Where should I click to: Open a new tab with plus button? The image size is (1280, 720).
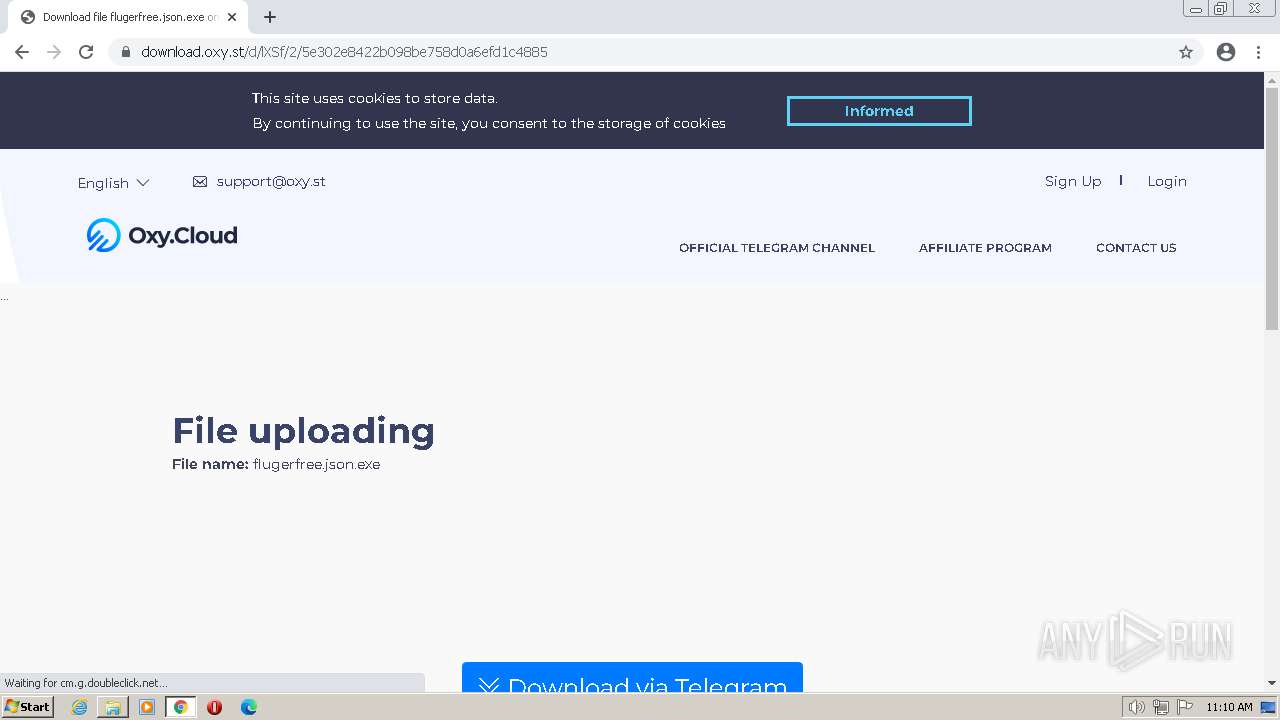click(x=270, y=17)
